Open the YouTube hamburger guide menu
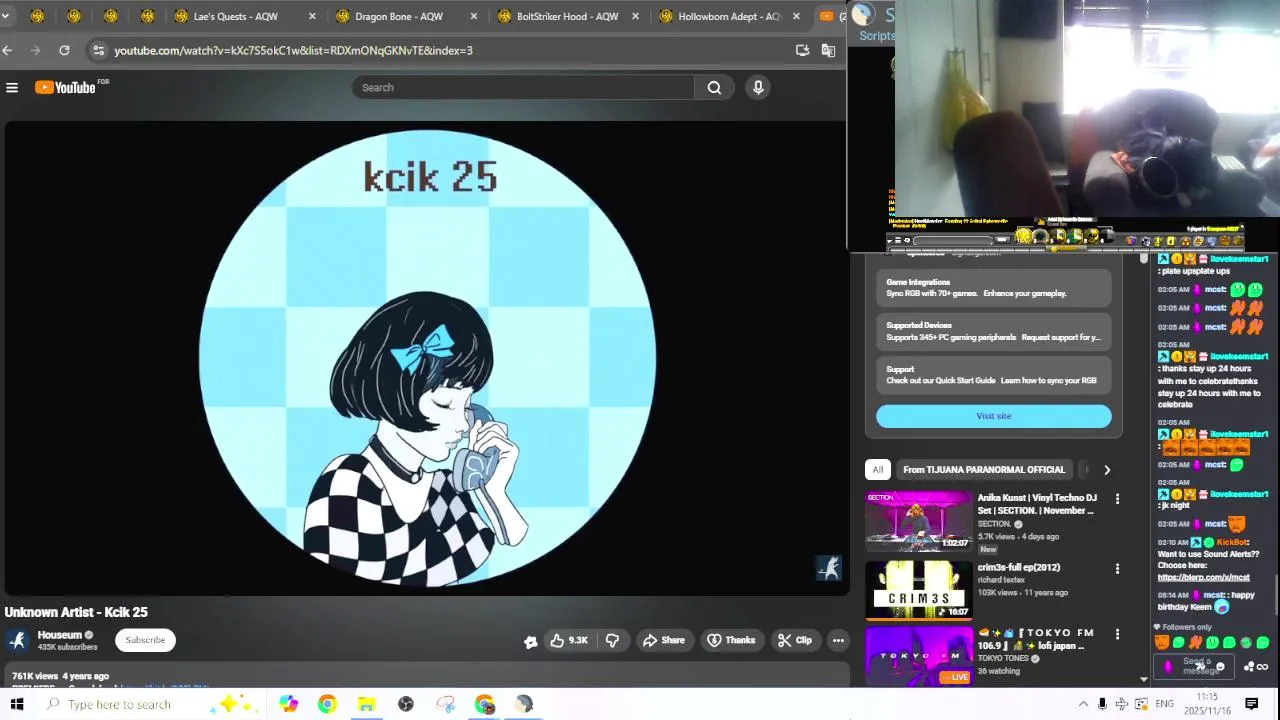This screenshot has height=720, width=1280. coord(12,88)
